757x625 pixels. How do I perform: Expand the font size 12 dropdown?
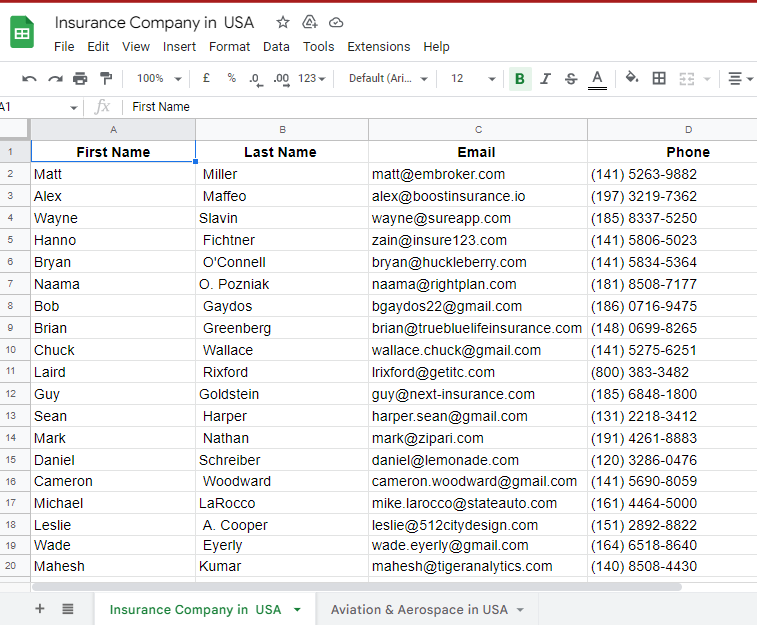473,78
